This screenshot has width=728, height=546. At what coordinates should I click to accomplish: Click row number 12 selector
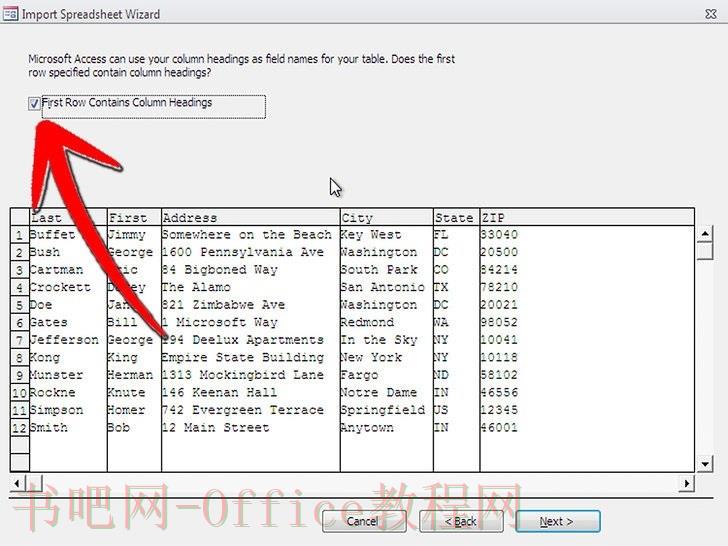pyautogui.click(x=20, y=428)
